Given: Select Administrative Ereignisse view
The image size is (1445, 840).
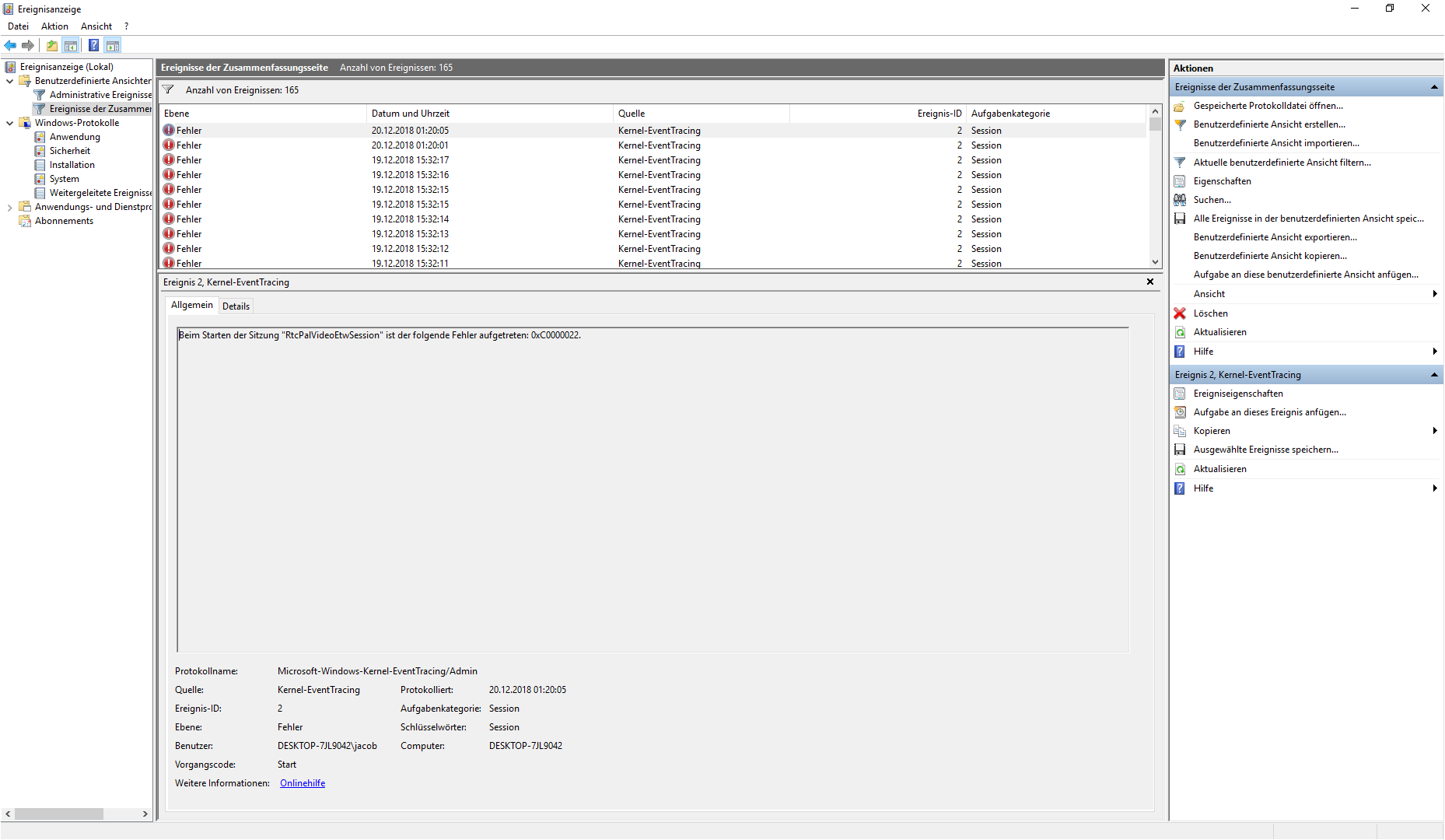Looking at the screenshot, I should tap(100, 95).
